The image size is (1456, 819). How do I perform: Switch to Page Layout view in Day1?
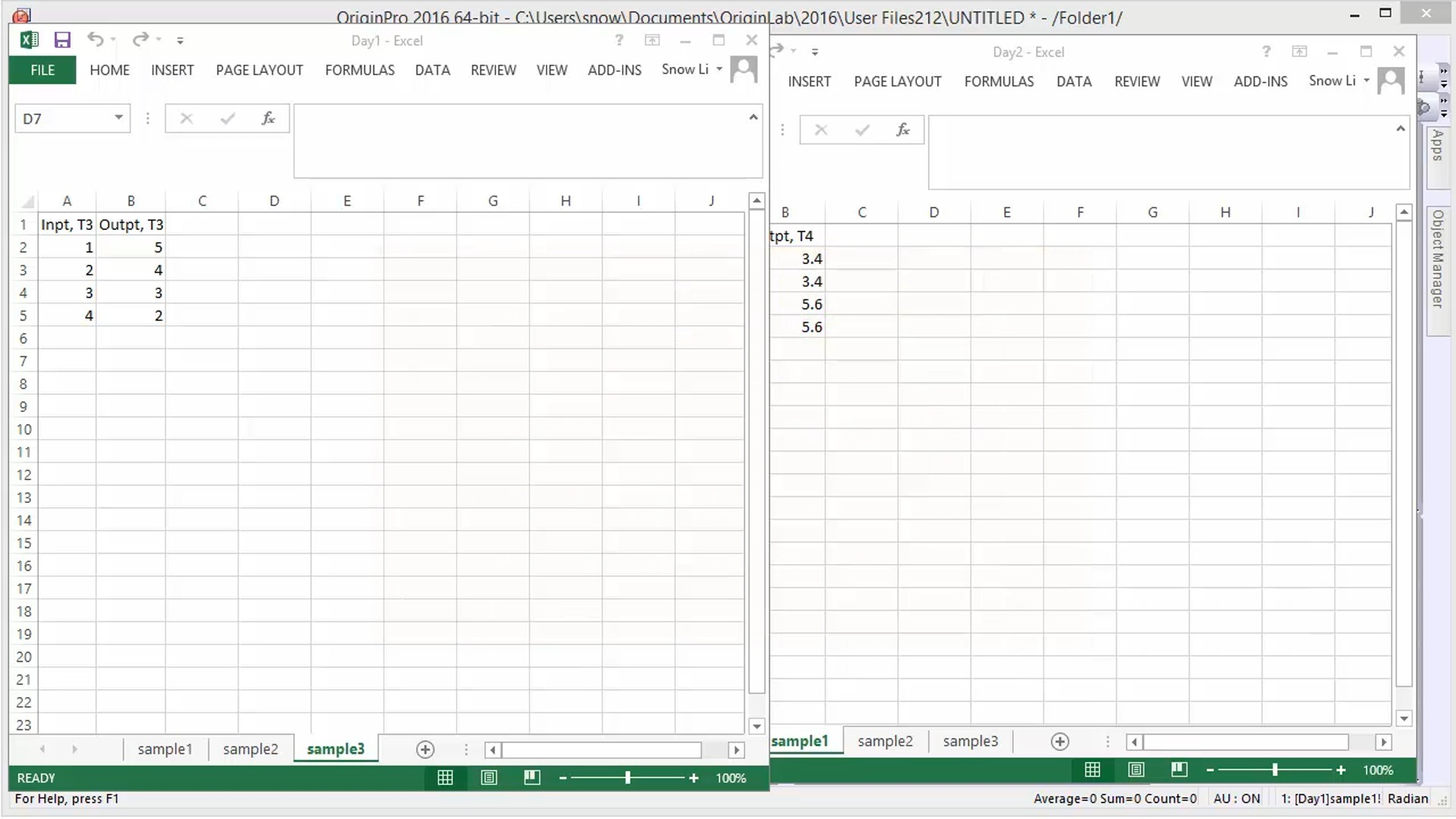click(488, 777)
